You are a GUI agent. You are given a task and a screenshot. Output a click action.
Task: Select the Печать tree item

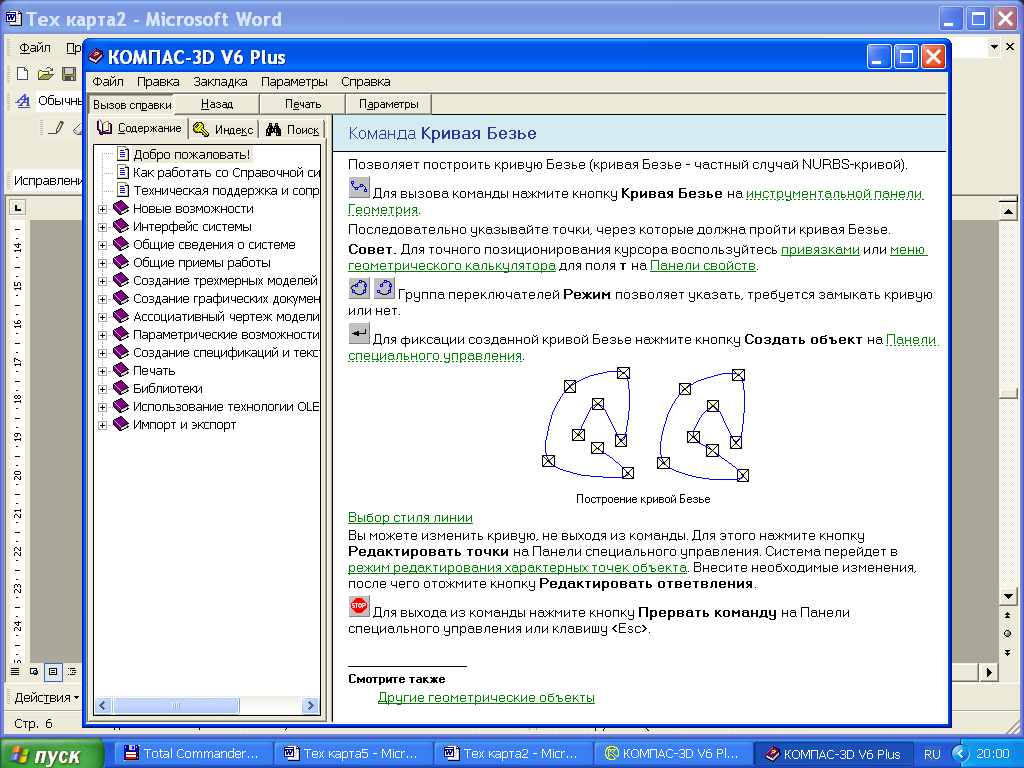154,370
